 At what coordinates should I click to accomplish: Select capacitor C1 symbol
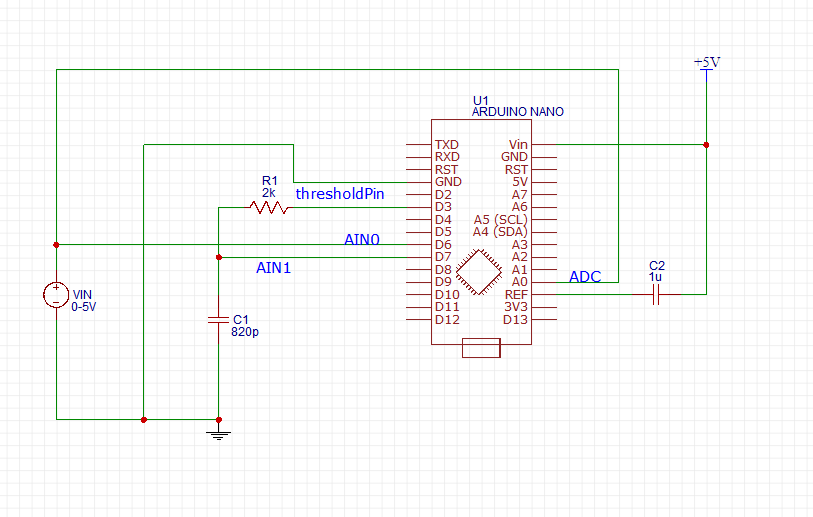[x=218, y=319]
